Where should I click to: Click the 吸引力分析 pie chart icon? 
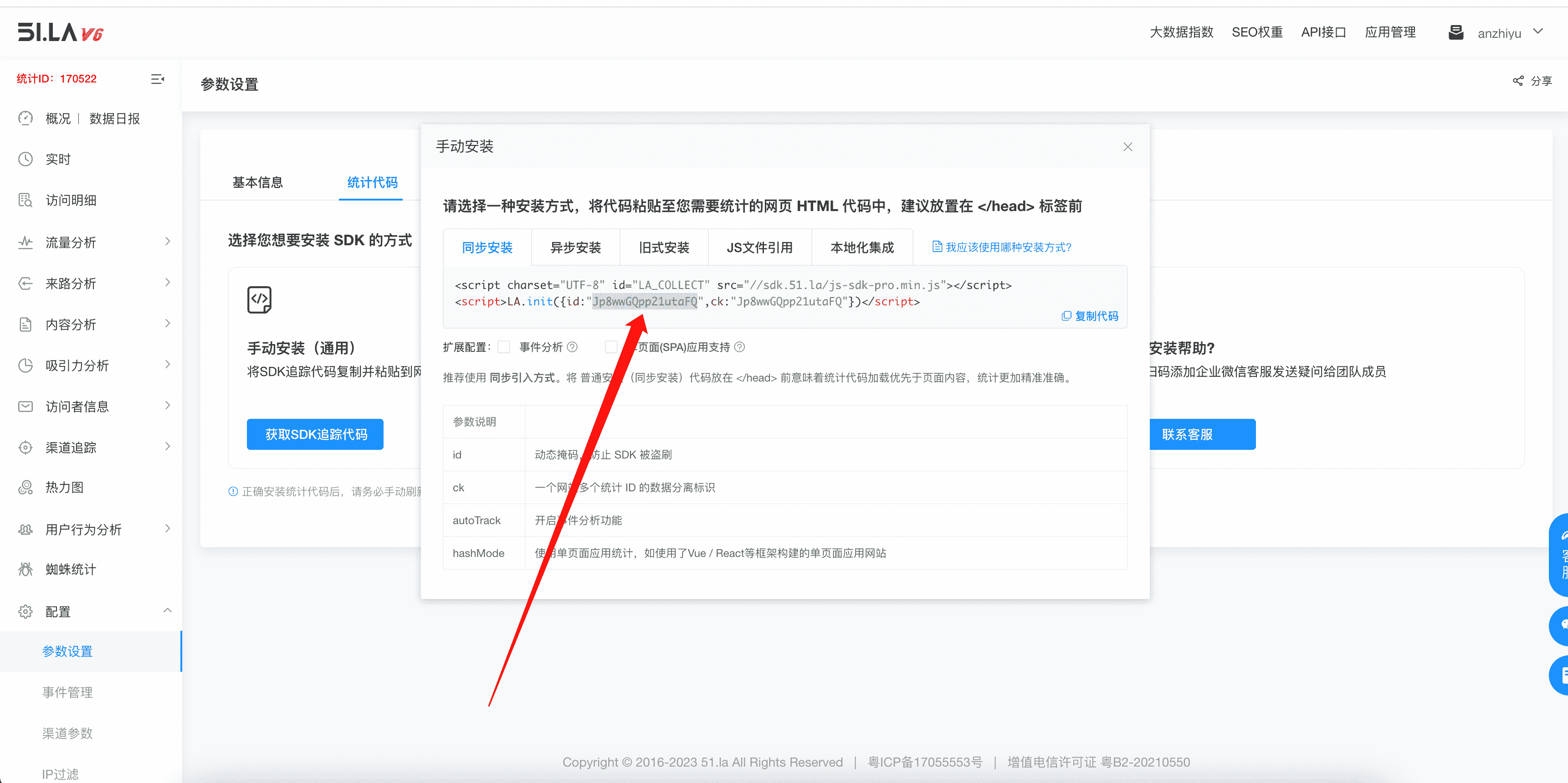point(26,366)
